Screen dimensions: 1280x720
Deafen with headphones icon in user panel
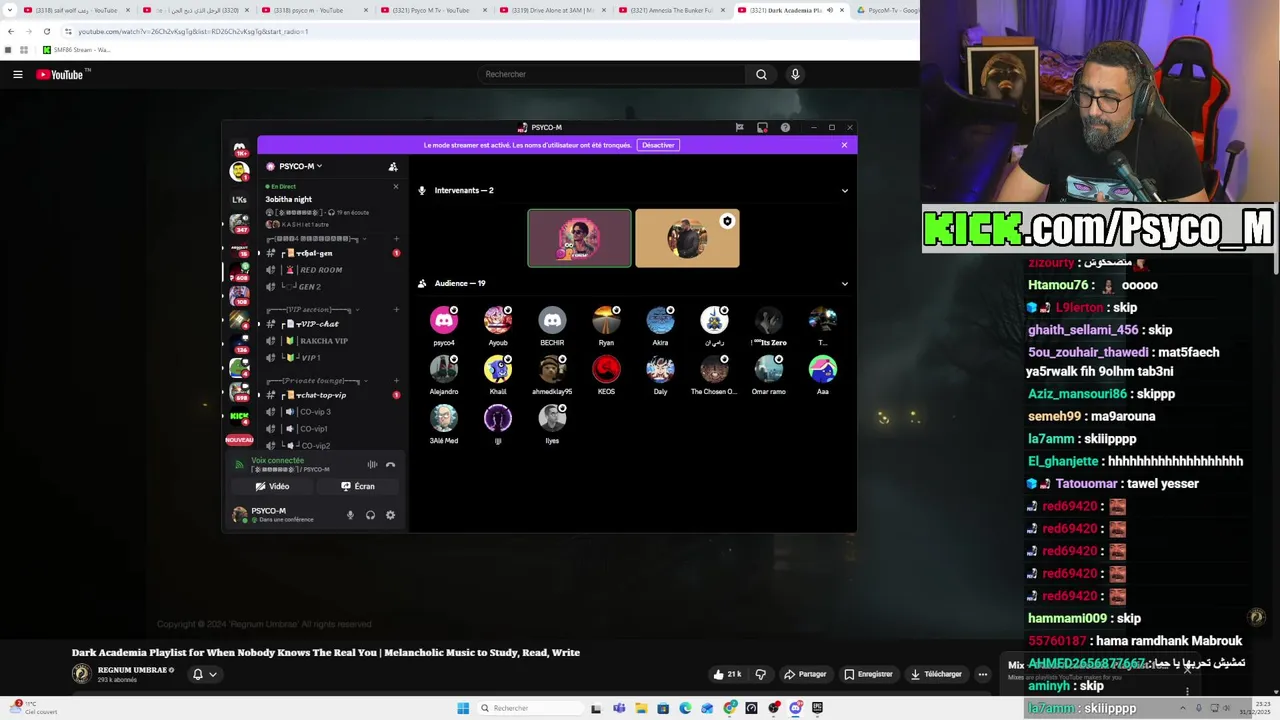[x=370, y=516]
